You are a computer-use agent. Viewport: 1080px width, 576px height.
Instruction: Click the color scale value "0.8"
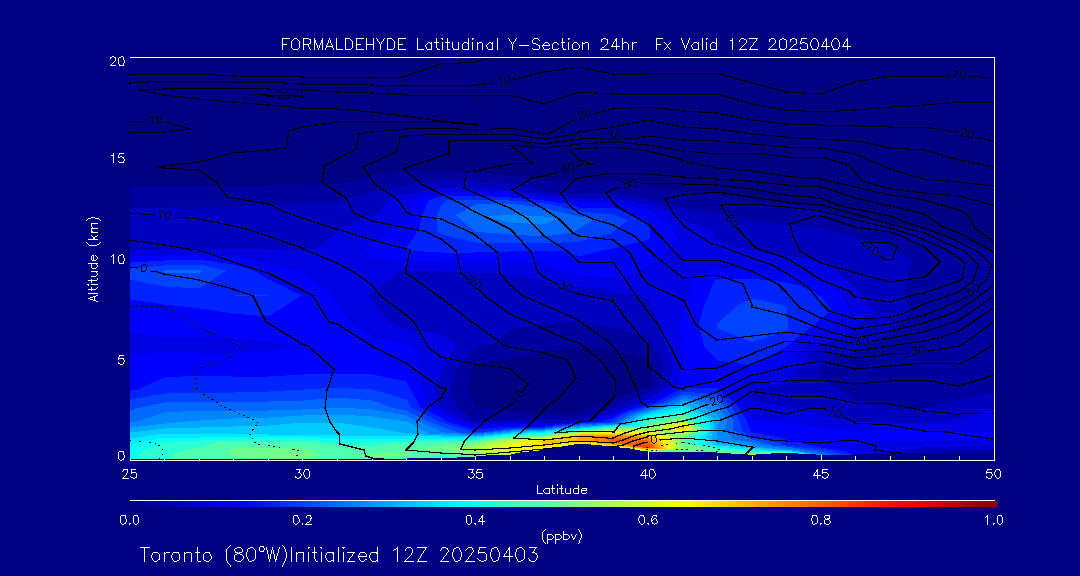(821, 521)
